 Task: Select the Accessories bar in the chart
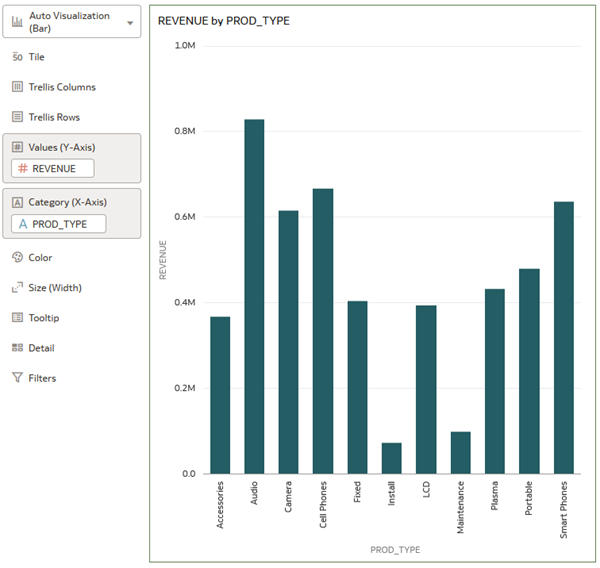point(220,395)
